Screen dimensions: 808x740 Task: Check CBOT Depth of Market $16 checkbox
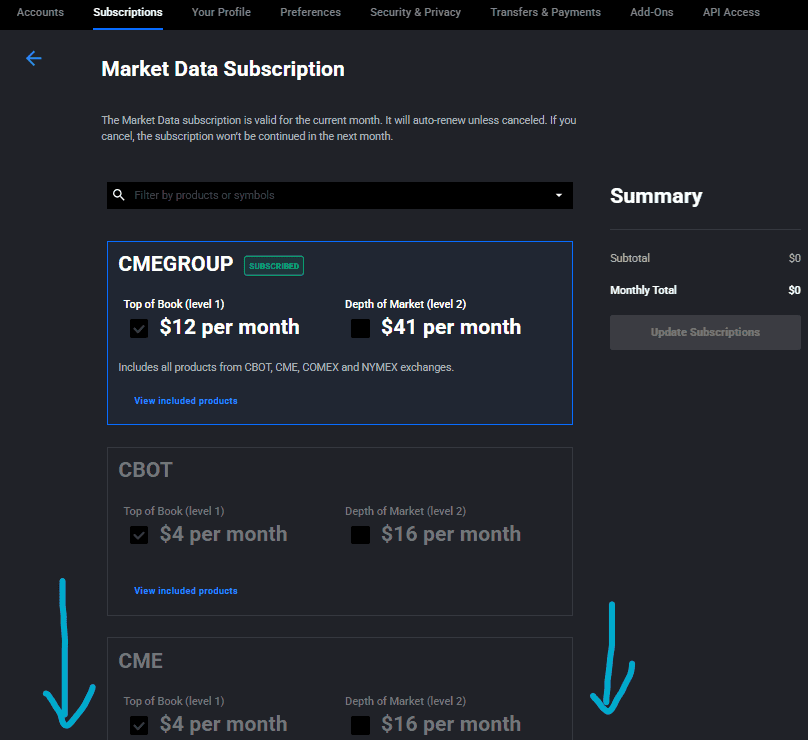[361, 535]
